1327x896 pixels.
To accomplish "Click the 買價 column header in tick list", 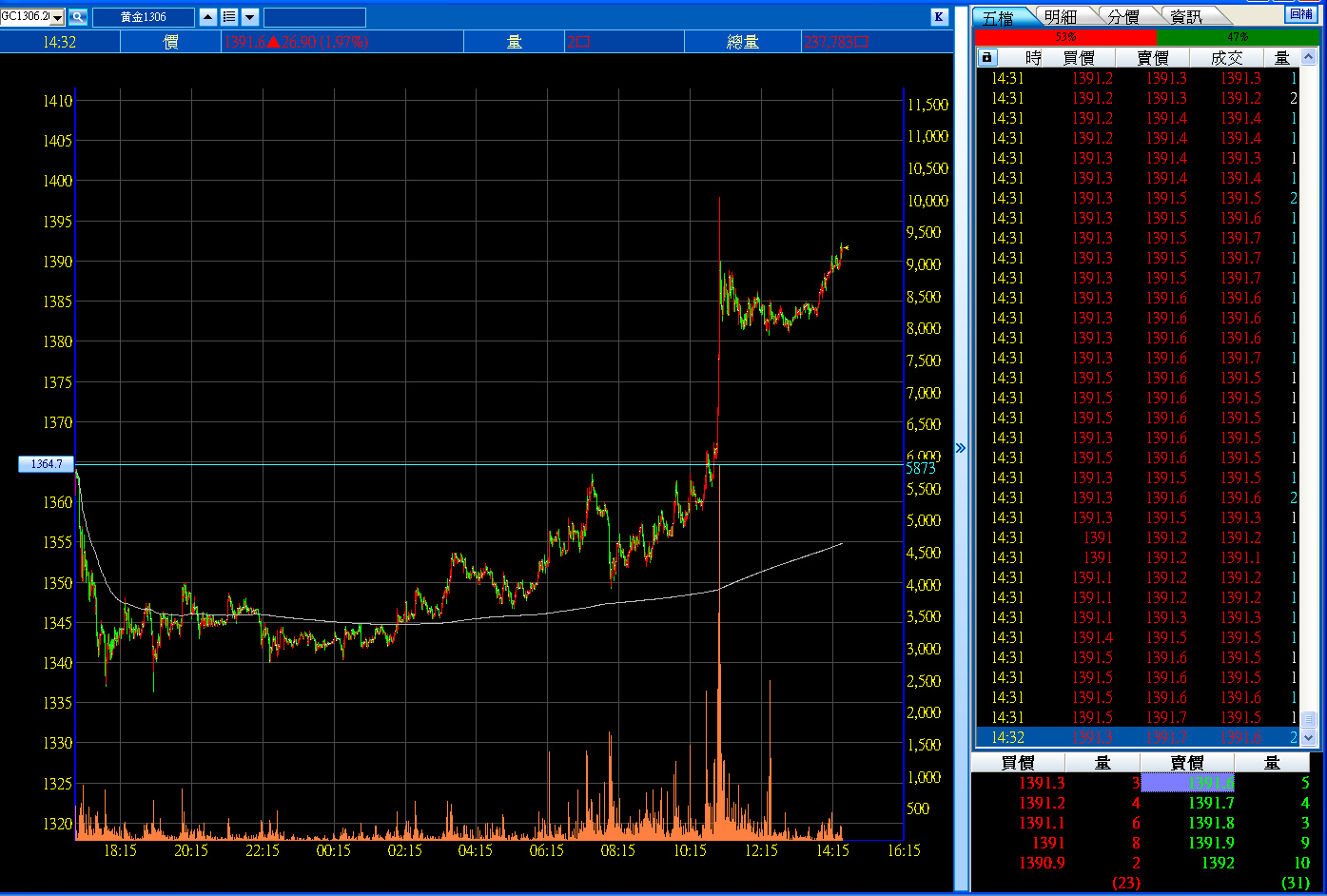I will (x=1079, y=58).
